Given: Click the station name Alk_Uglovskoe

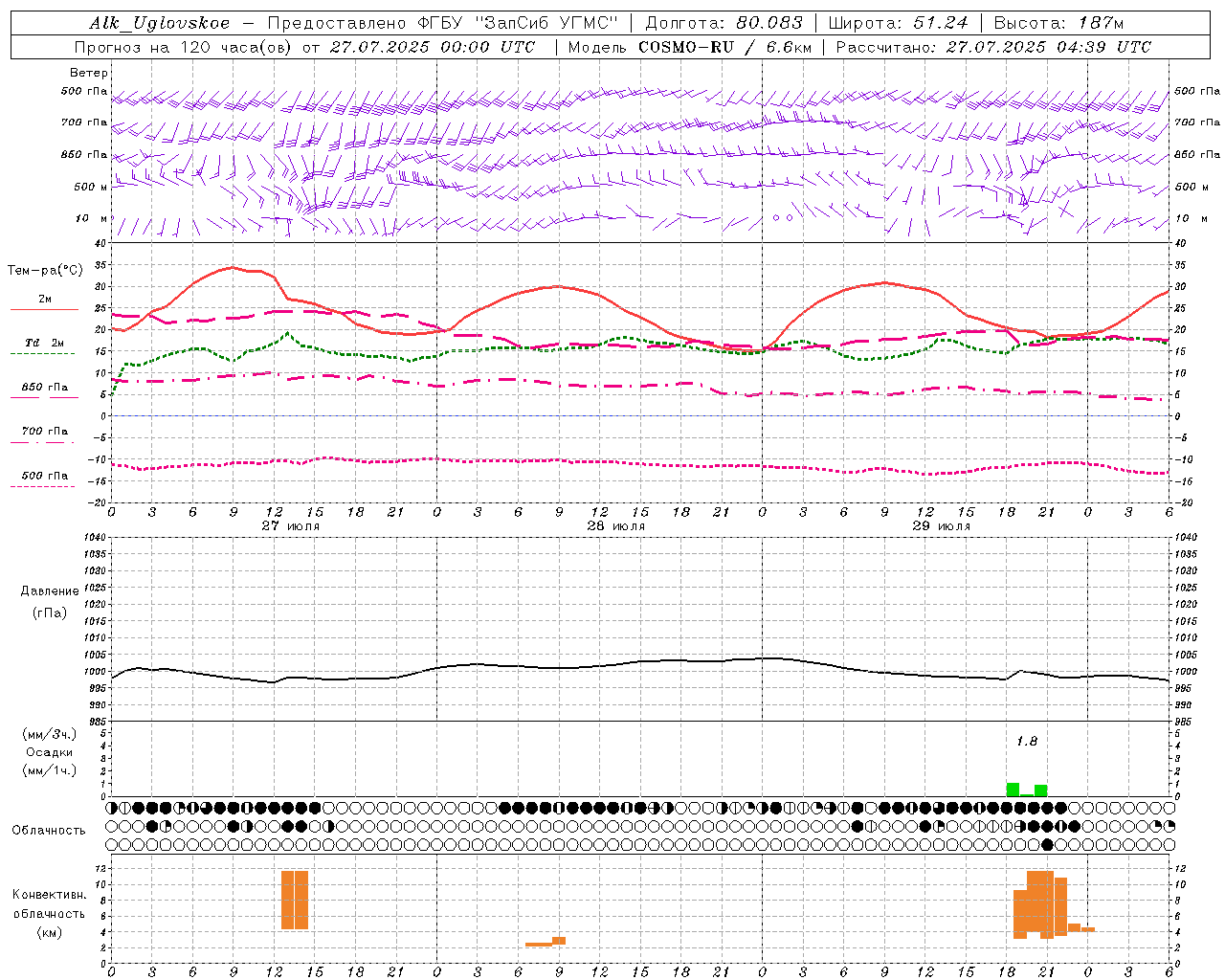Looking at the screenshot, I should coord(160,23).
